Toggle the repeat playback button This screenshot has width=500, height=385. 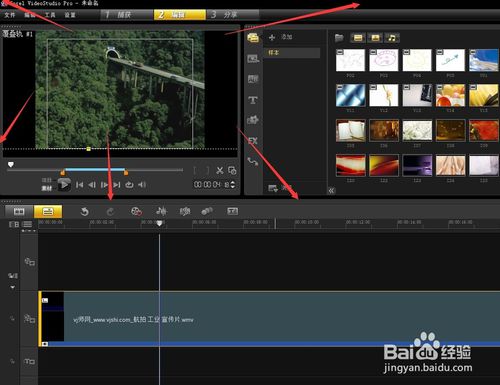pos(129,185)
